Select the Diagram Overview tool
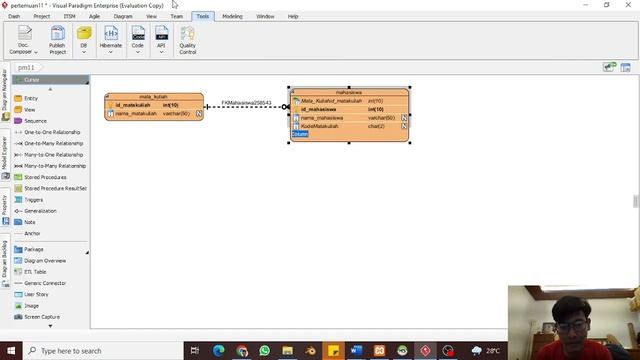Image resolution: width=640 pixels, height=360 pixels. 45,260
